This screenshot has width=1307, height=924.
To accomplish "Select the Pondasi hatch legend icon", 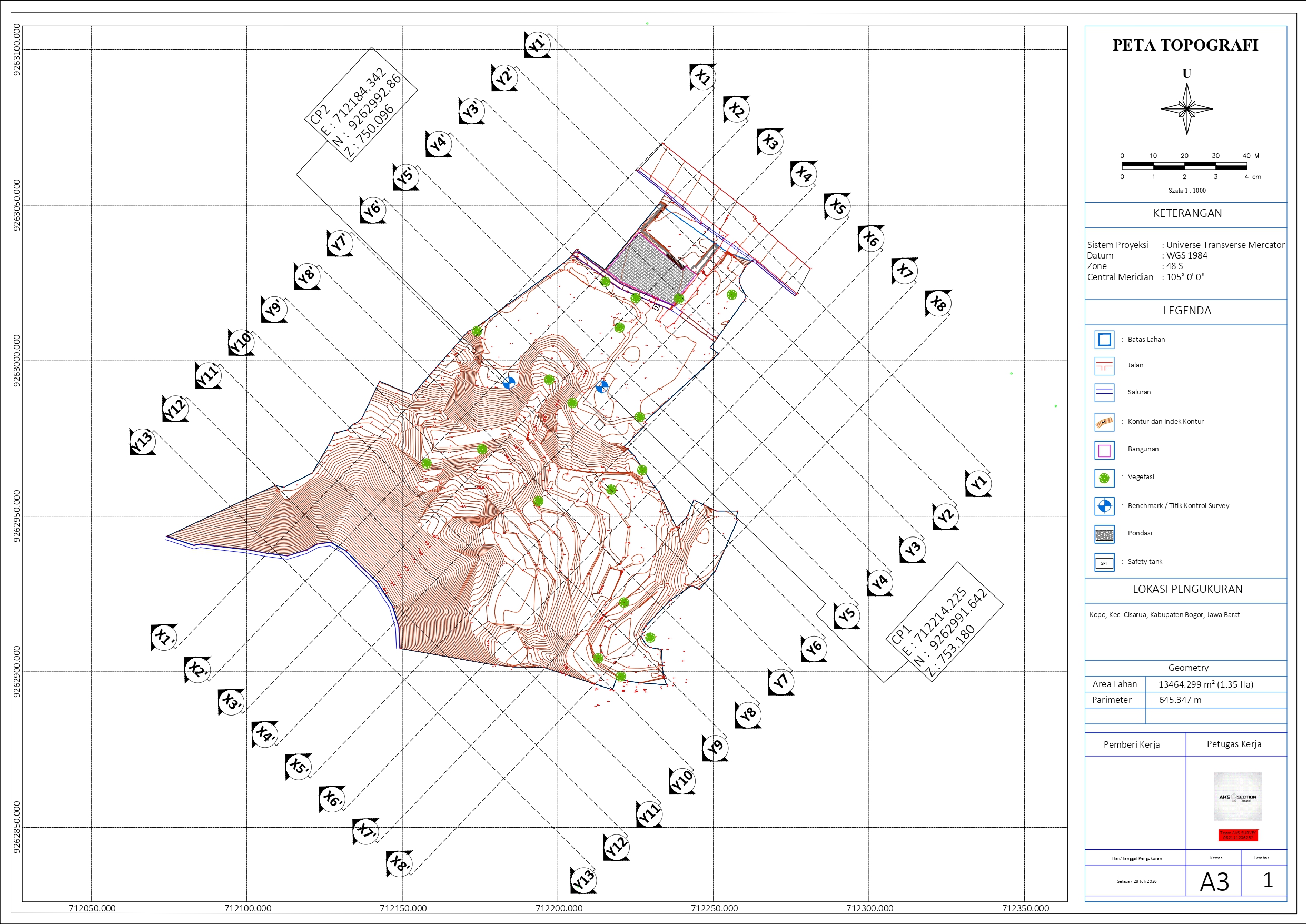I will [1104, 534].
